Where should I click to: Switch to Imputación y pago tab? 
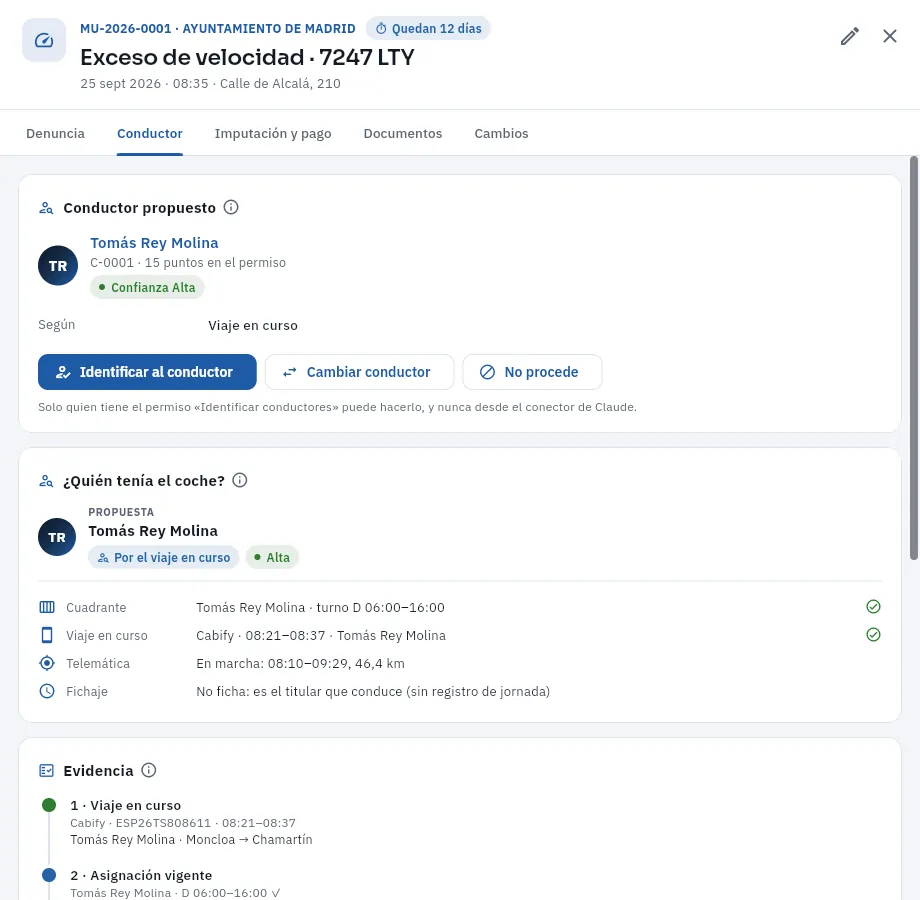click(273, 133)
